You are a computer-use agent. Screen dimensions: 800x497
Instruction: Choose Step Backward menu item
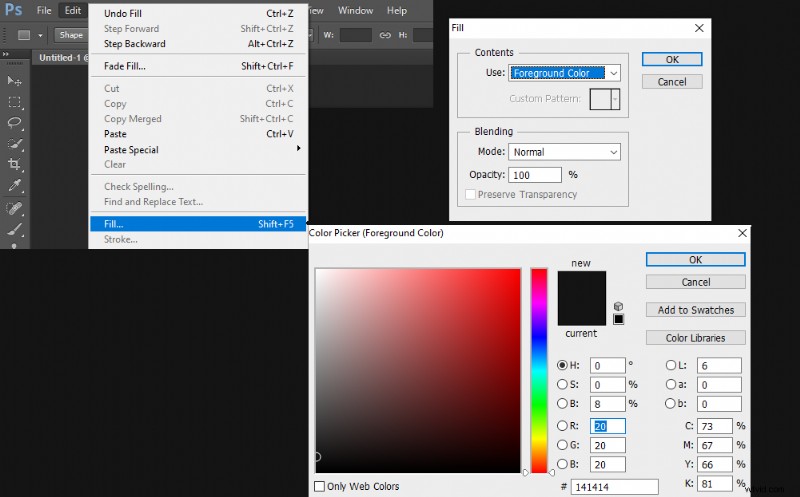pos(198,44)
